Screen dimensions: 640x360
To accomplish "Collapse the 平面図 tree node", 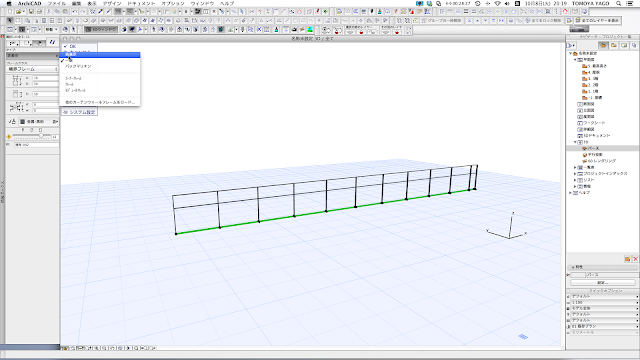I will coord(575,60).
